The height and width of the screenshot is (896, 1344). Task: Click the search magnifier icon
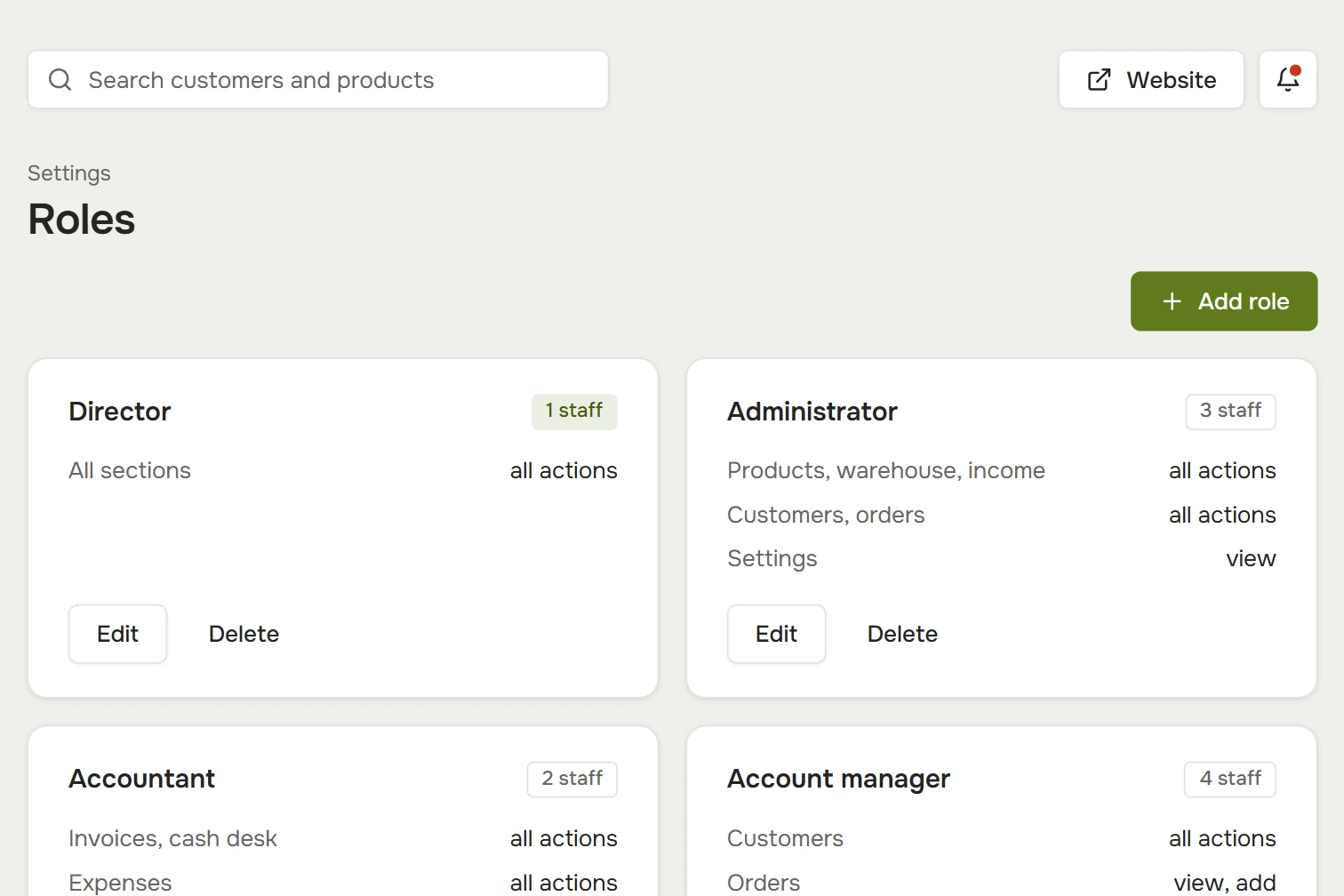[60, 80]
